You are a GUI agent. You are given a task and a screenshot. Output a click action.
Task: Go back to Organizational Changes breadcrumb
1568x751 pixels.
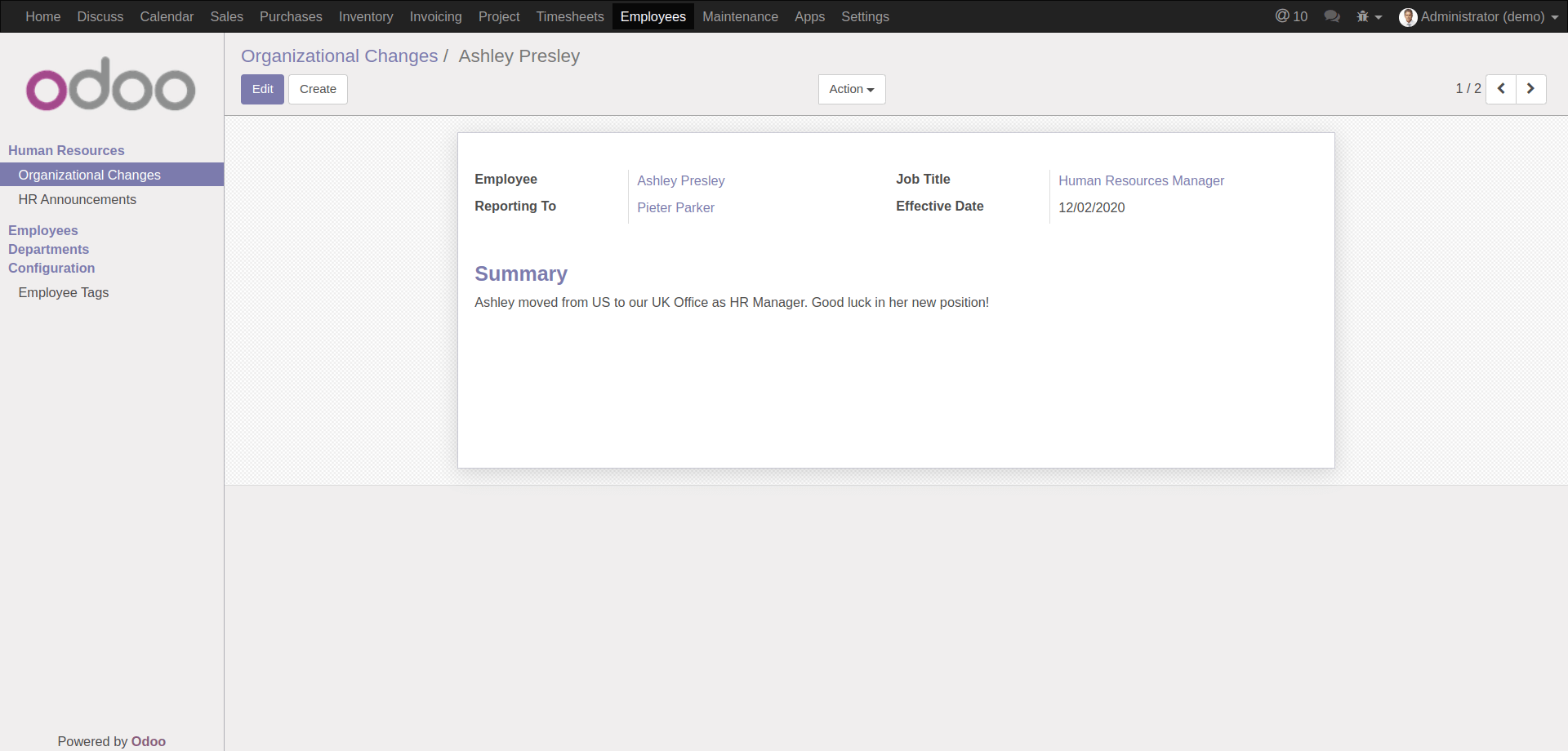click(x=339, y=56)
